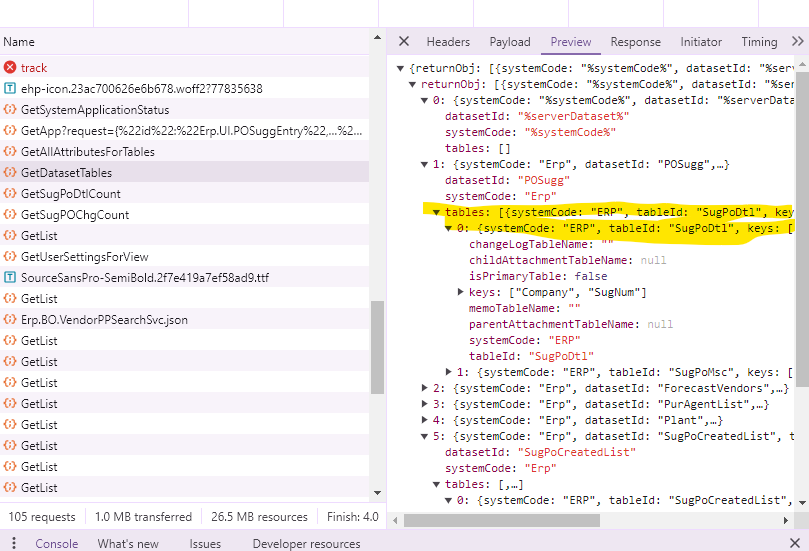This screenshot has height=551, width=809.
Task: Click the request list vertical scrollbar thumb
Action: point(377,347)
